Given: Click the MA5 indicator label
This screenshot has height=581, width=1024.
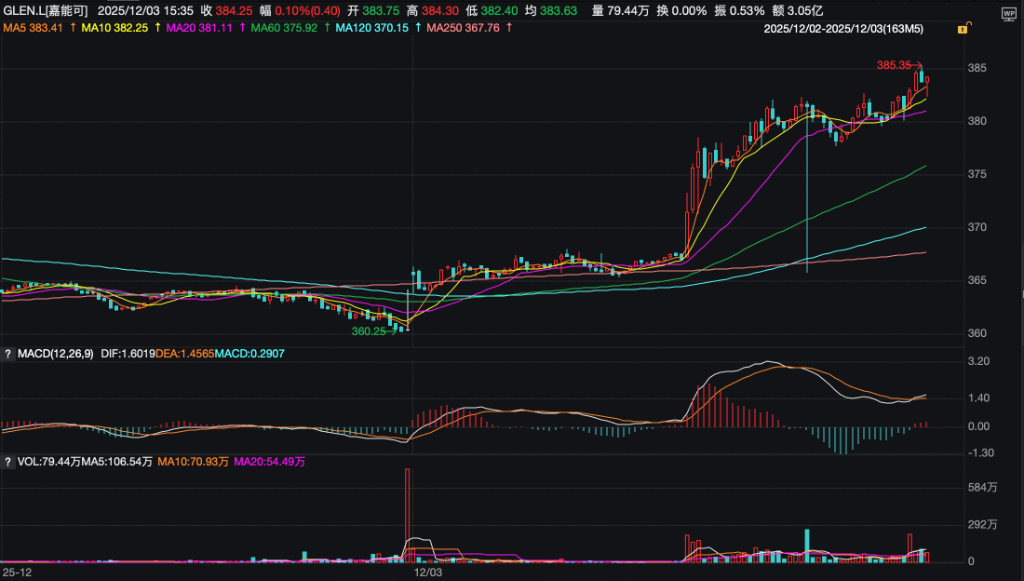Looking at the screenshot, I should 34,28.
